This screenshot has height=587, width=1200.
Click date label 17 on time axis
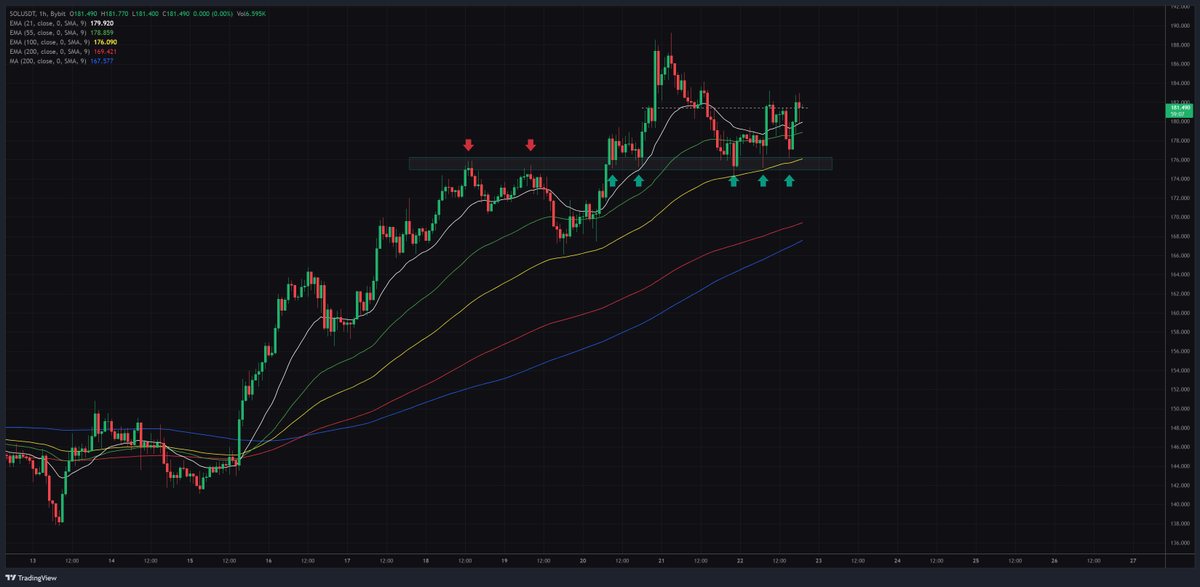coord(346,560)
